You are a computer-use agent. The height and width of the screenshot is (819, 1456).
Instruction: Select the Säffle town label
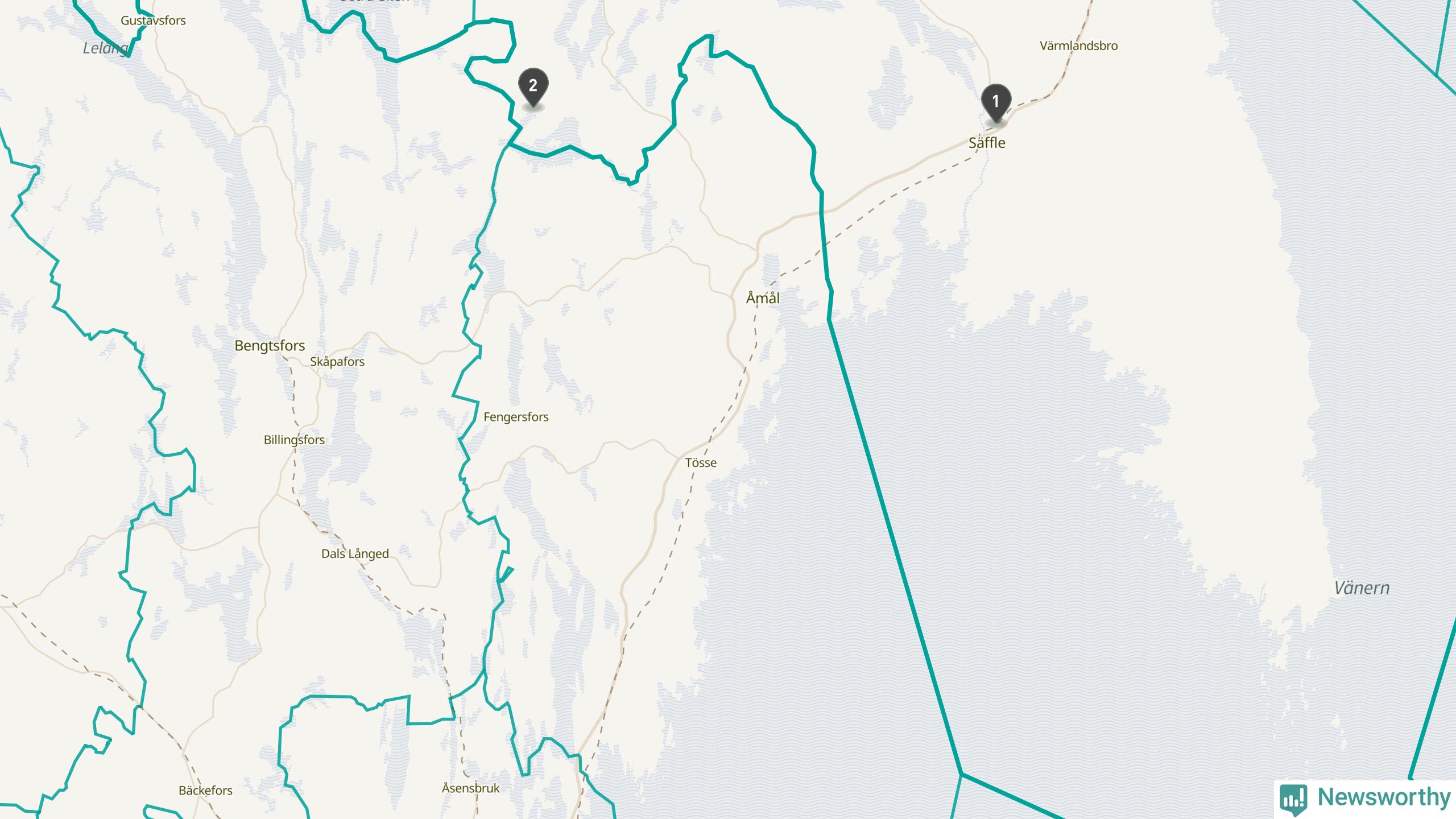pos(987,143)
